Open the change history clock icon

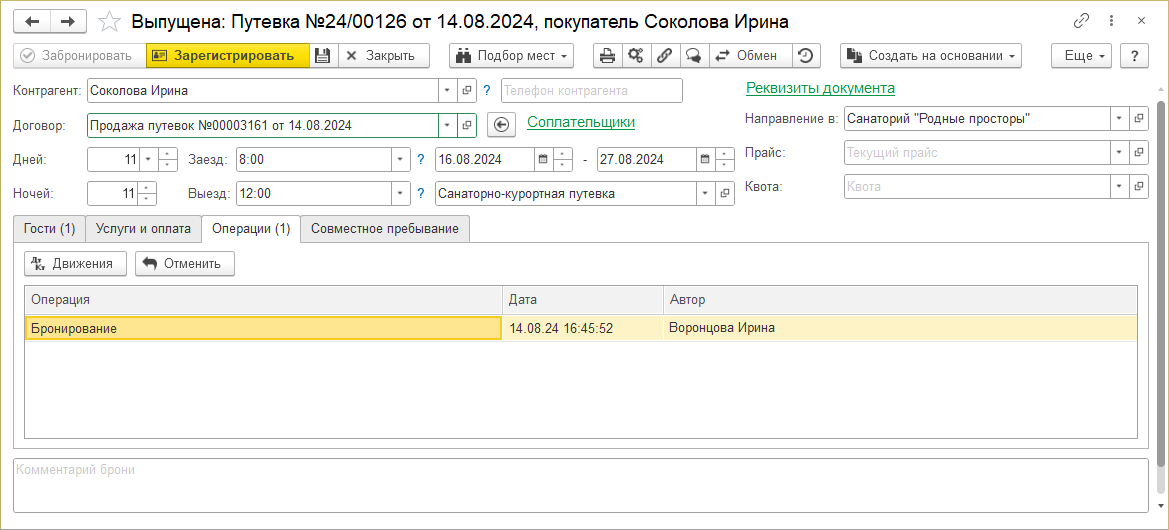[x=806, y=56]
